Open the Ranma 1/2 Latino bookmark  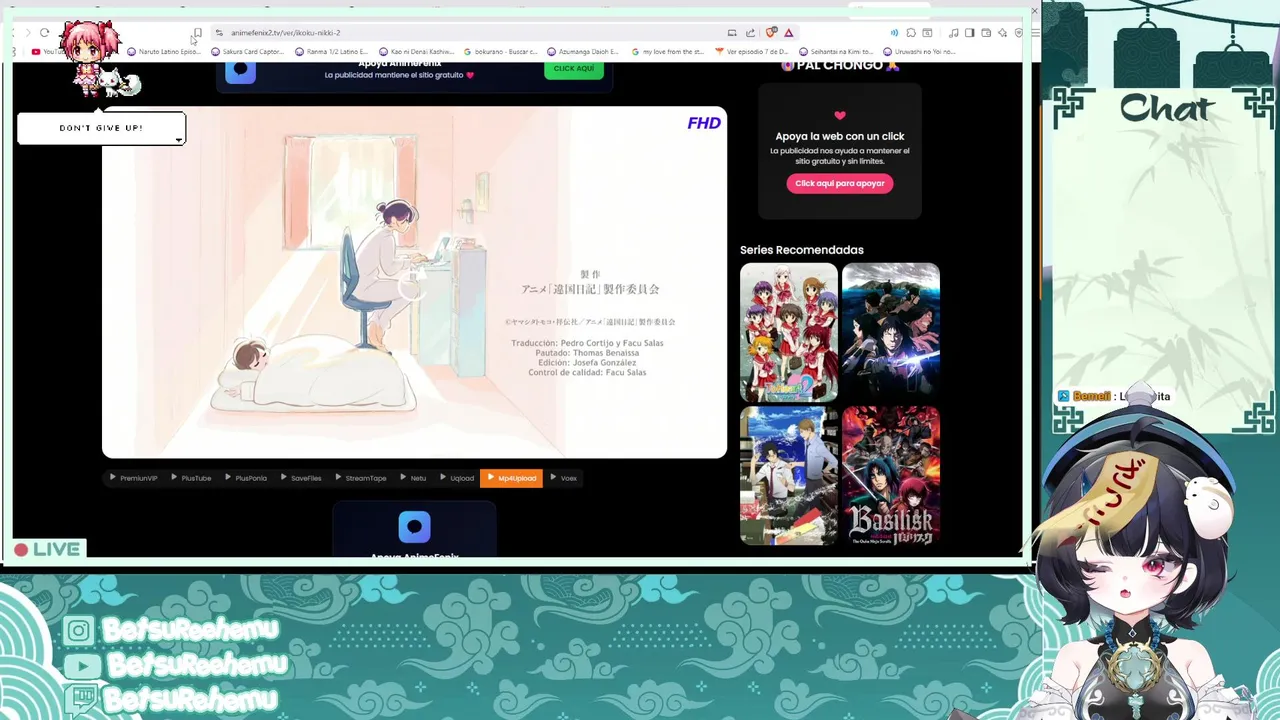pyautogui.click(x=332, y=52)
